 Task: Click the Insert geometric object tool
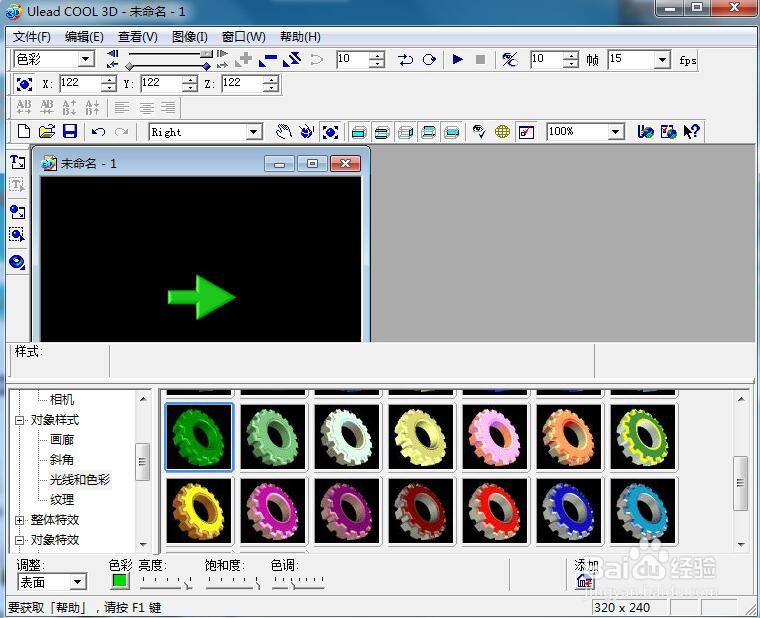17,262
